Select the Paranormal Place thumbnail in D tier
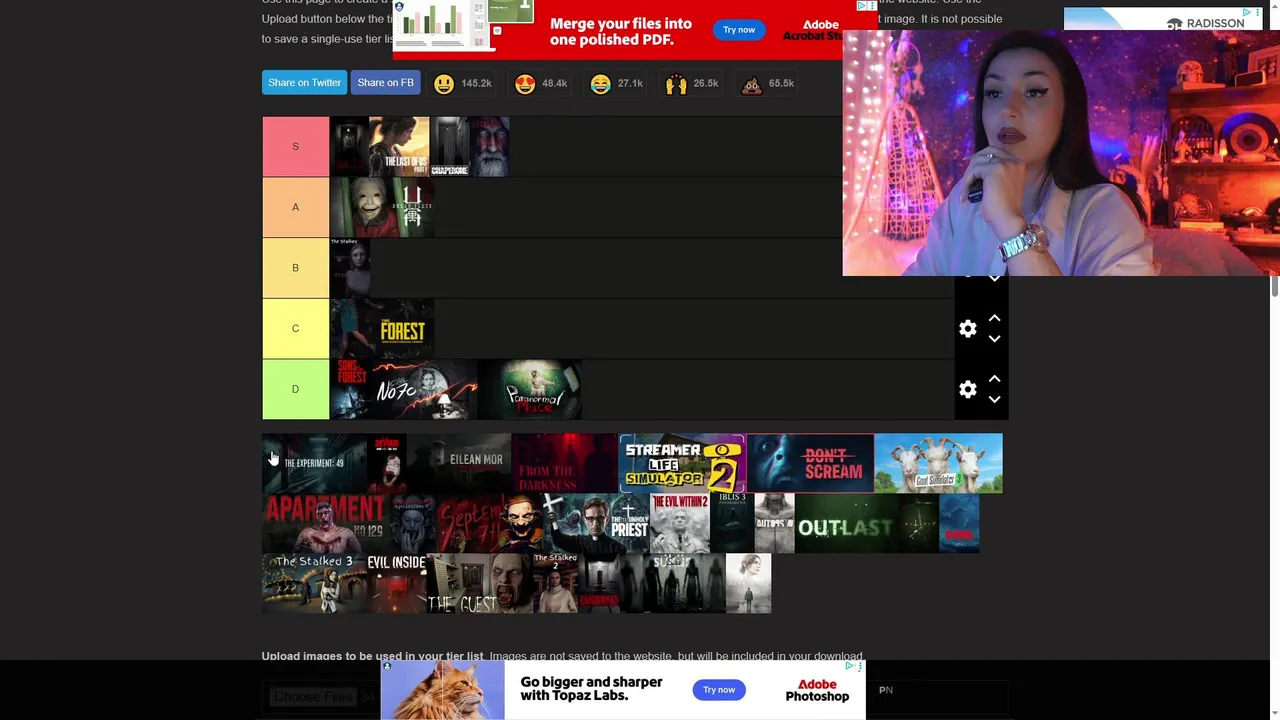 [530, 389]
